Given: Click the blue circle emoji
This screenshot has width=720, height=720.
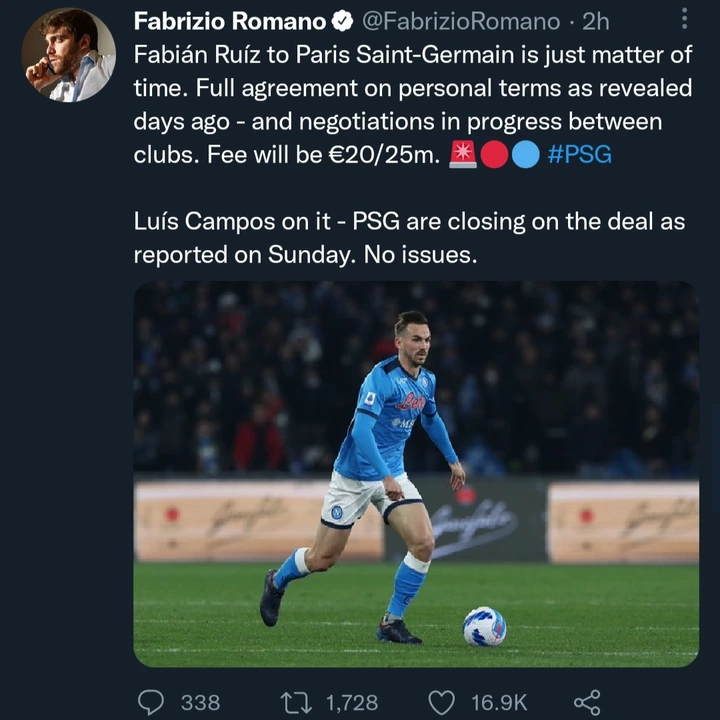Looking at the screenshot, I should point(526,155).
